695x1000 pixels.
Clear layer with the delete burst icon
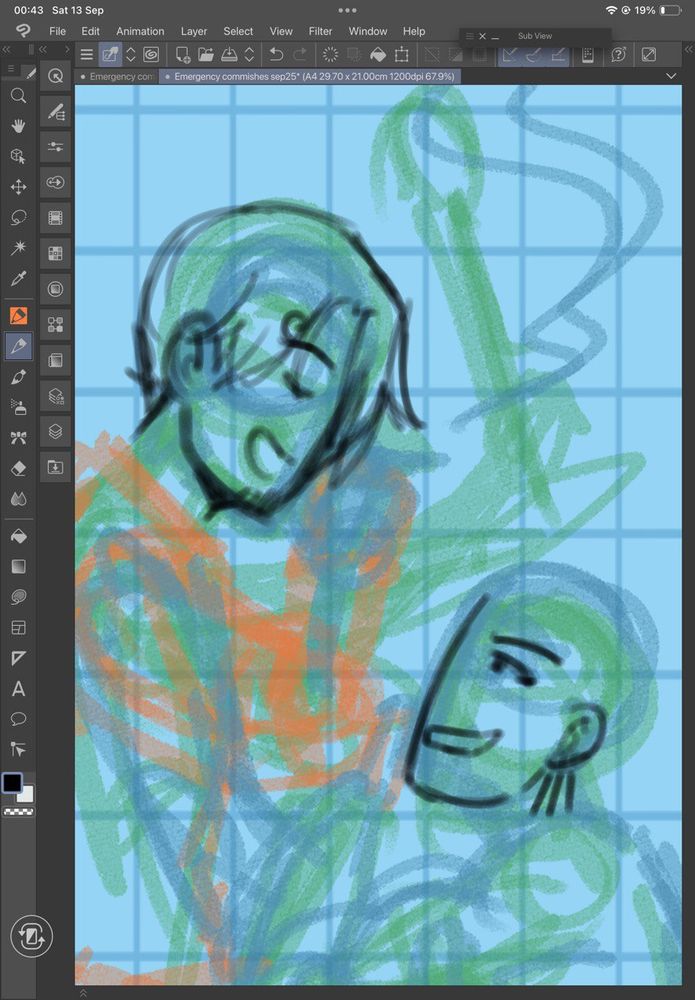(x=330, y=55)
